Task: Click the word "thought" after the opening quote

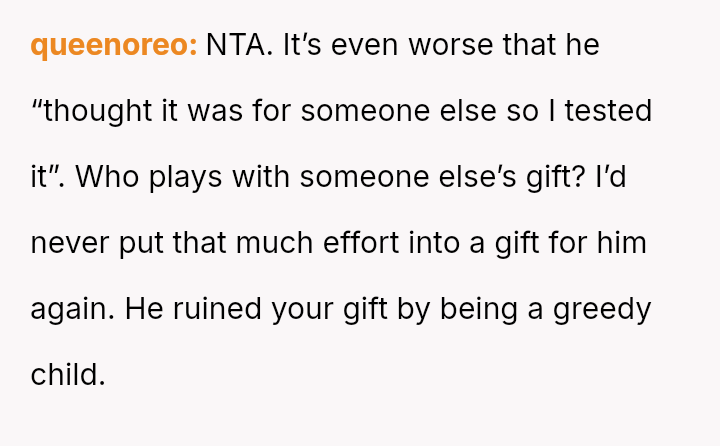Action: click(x=97, y=112)
